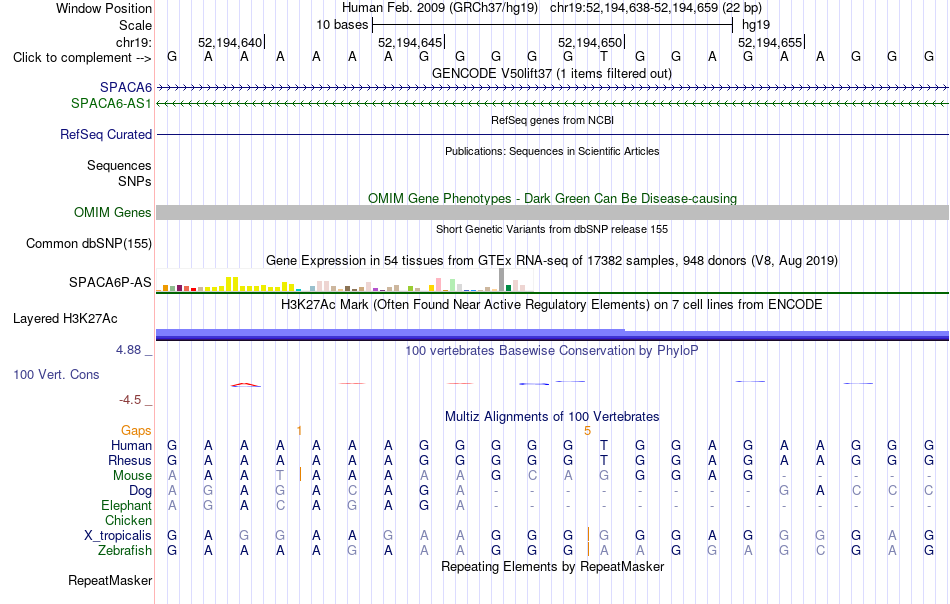This screenshot has width=950, height=604.
Task: Click the orange Gaps label
Action: coord(136,430)
